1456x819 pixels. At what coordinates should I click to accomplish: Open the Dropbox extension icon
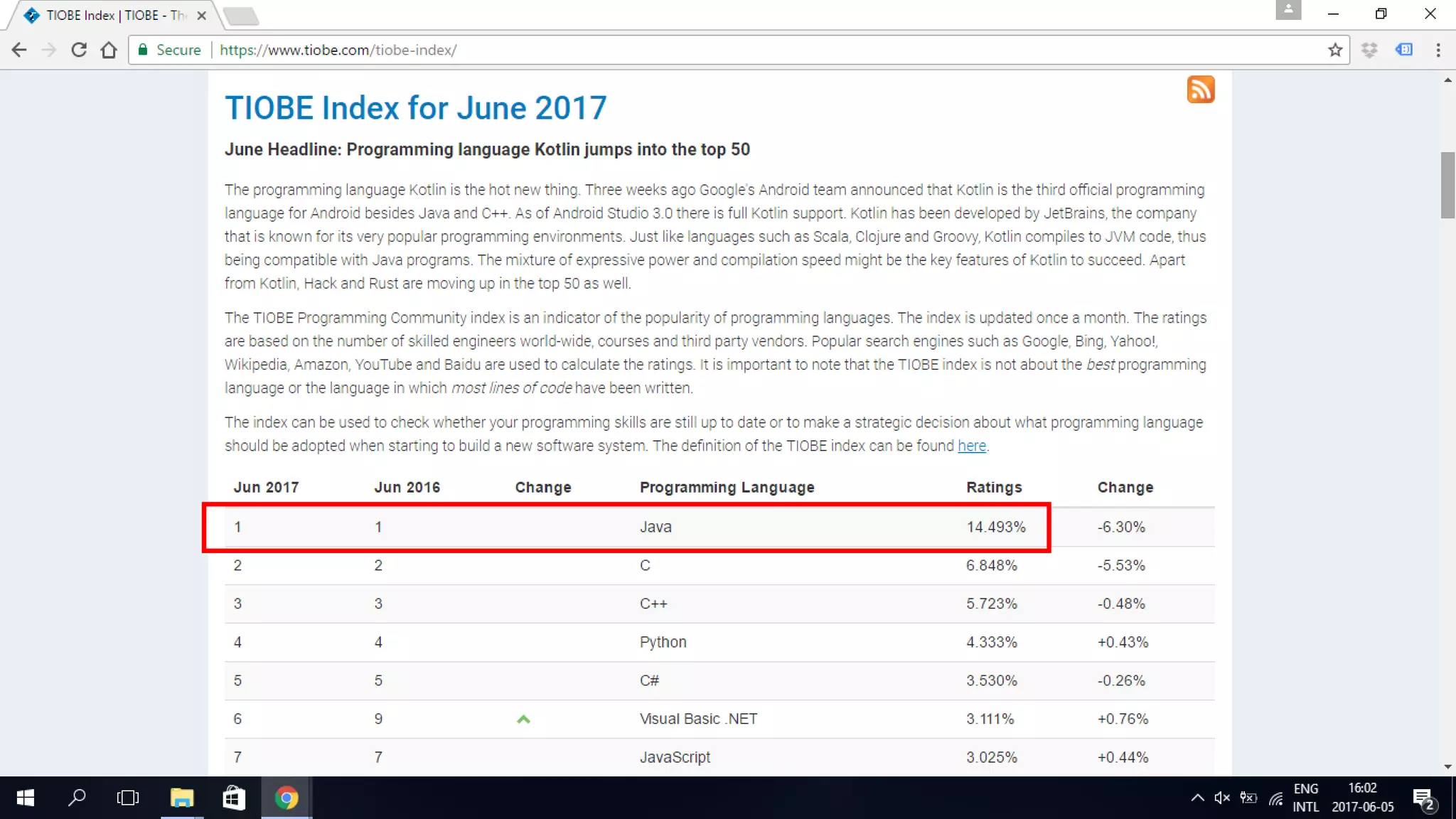tap(1369, 50)
